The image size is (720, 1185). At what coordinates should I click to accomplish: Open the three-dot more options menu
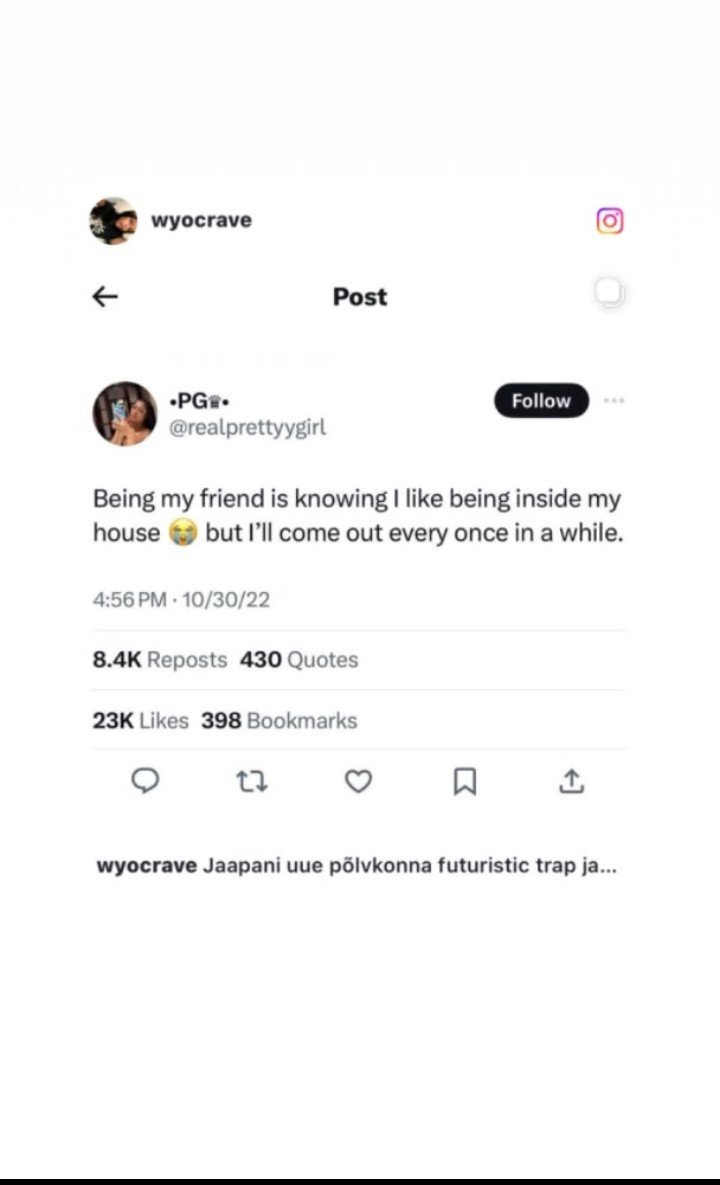614,401
